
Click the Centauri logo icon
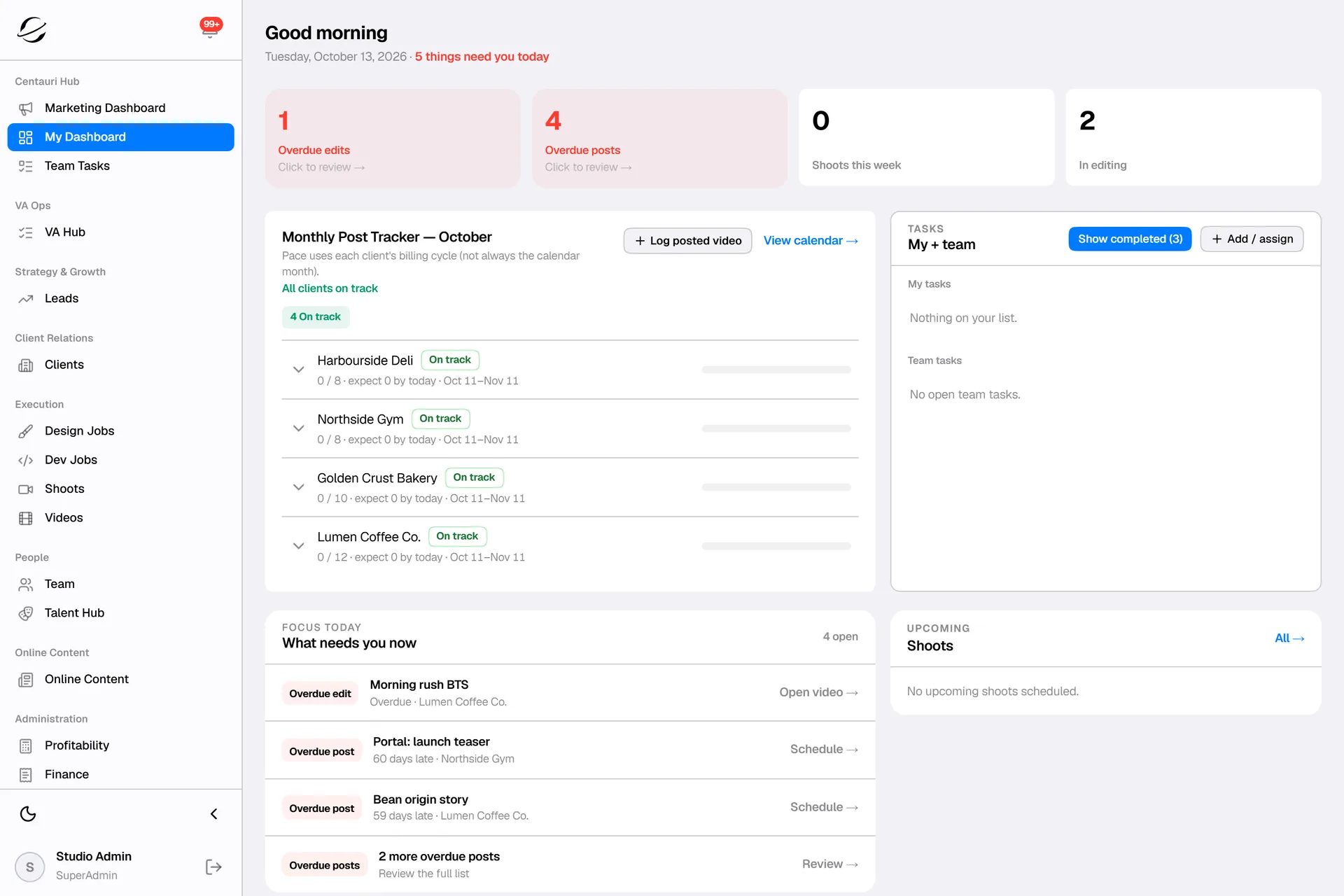[x=31, y=29]
